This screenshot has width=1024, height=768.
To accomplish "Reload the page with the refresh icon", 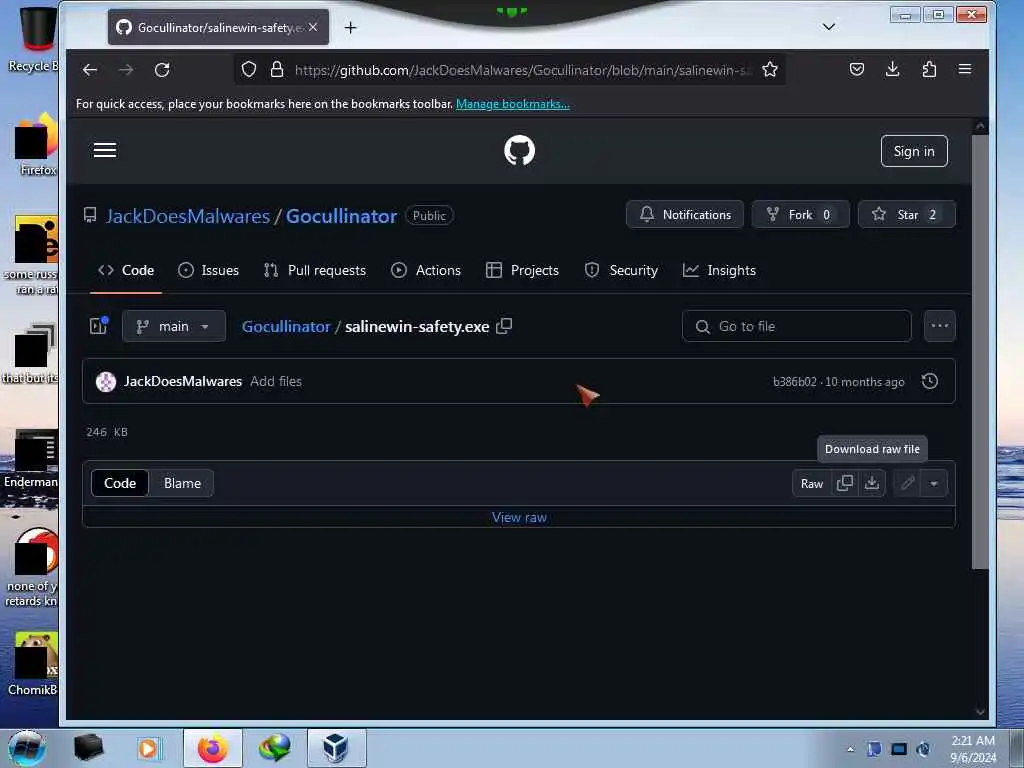I will coord(162,70).
